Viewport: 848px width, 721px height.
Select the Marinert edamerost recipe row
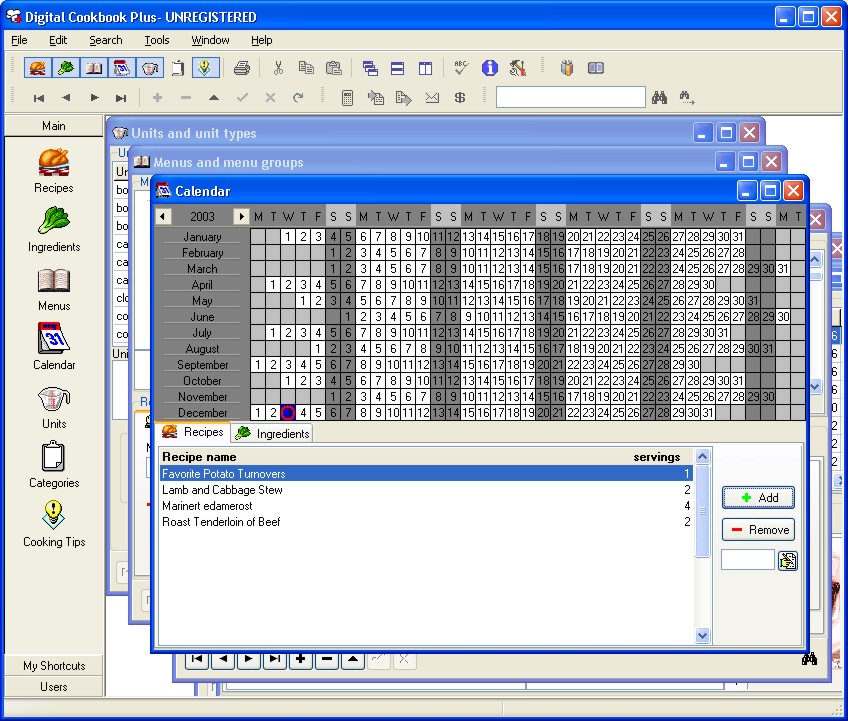tap(426, 506)
